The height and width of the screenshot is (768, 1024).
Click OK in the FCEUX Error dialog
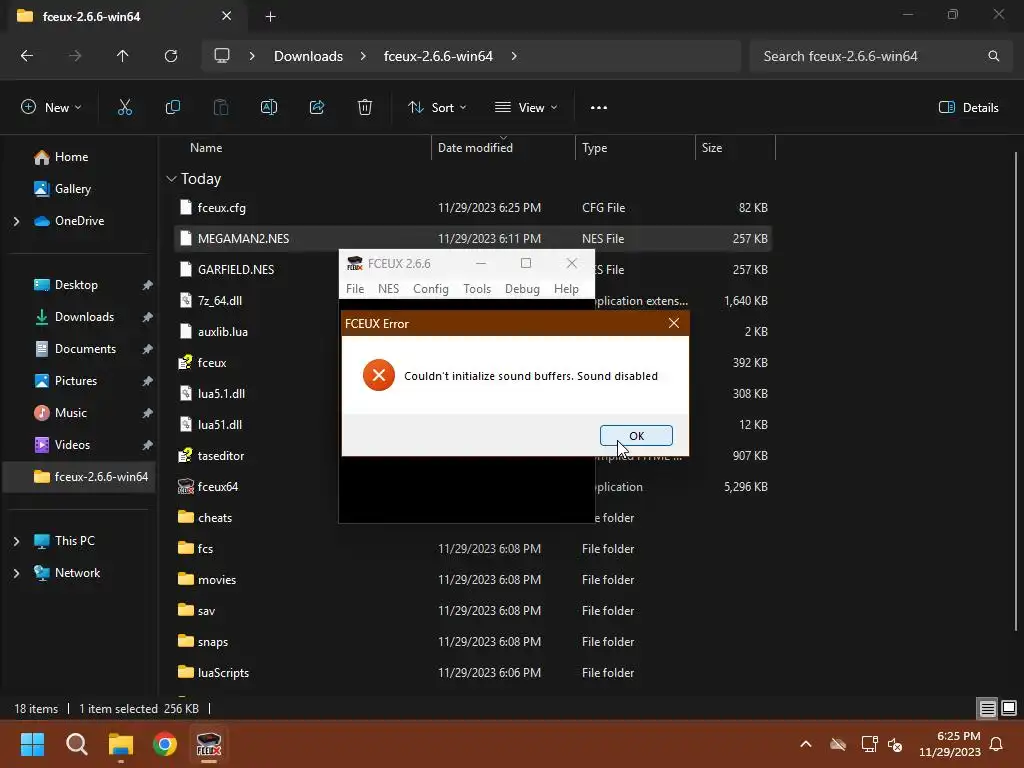[635, 436]
